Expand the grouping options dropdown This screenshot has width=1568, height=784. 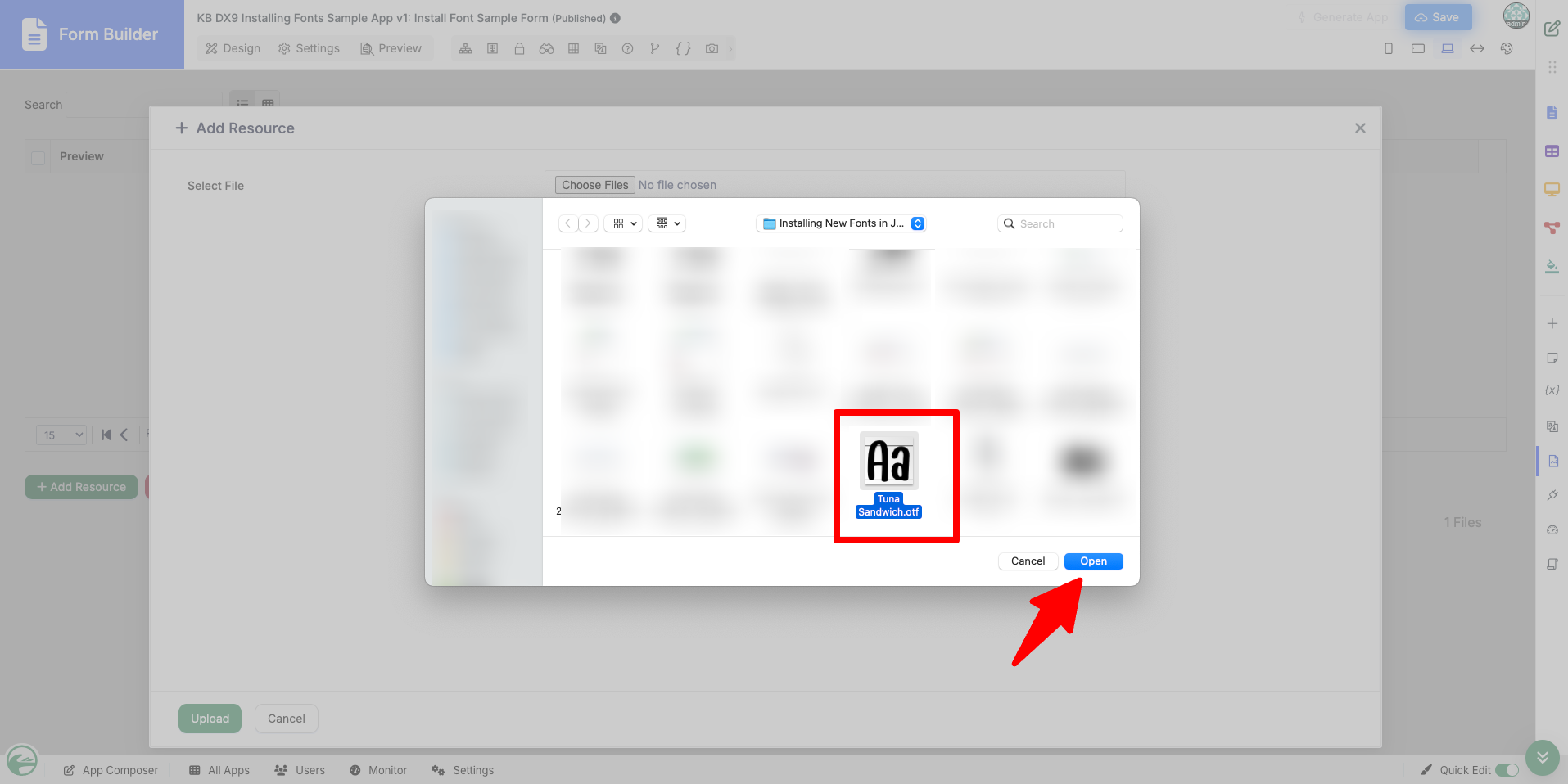point(667,223)
